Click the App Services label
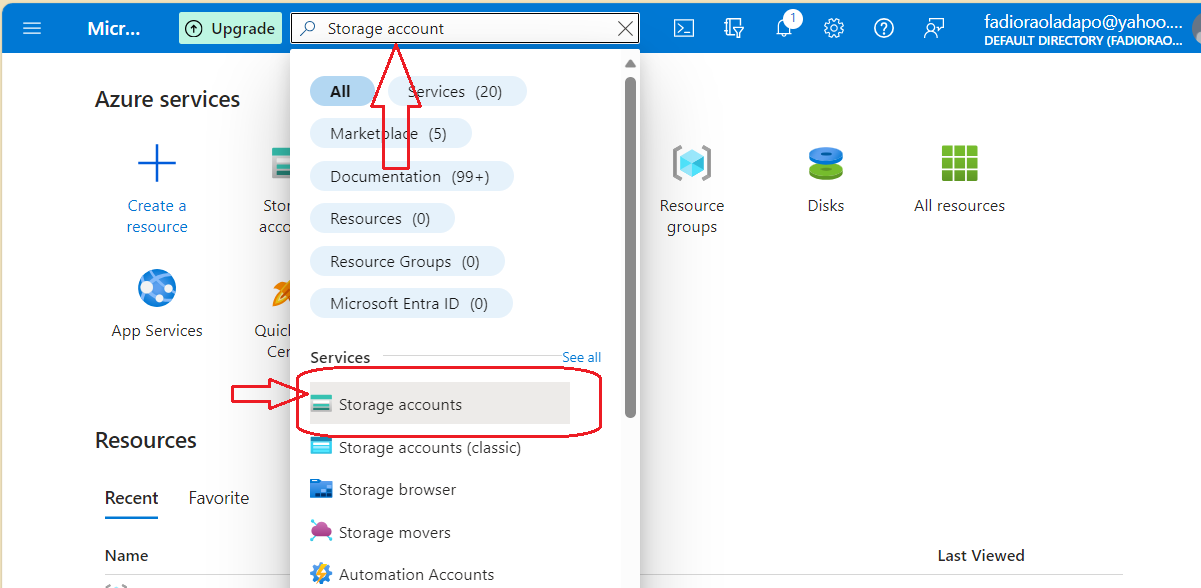The width and height of the screenshot is (1201, 588). (x=157, y=330)
